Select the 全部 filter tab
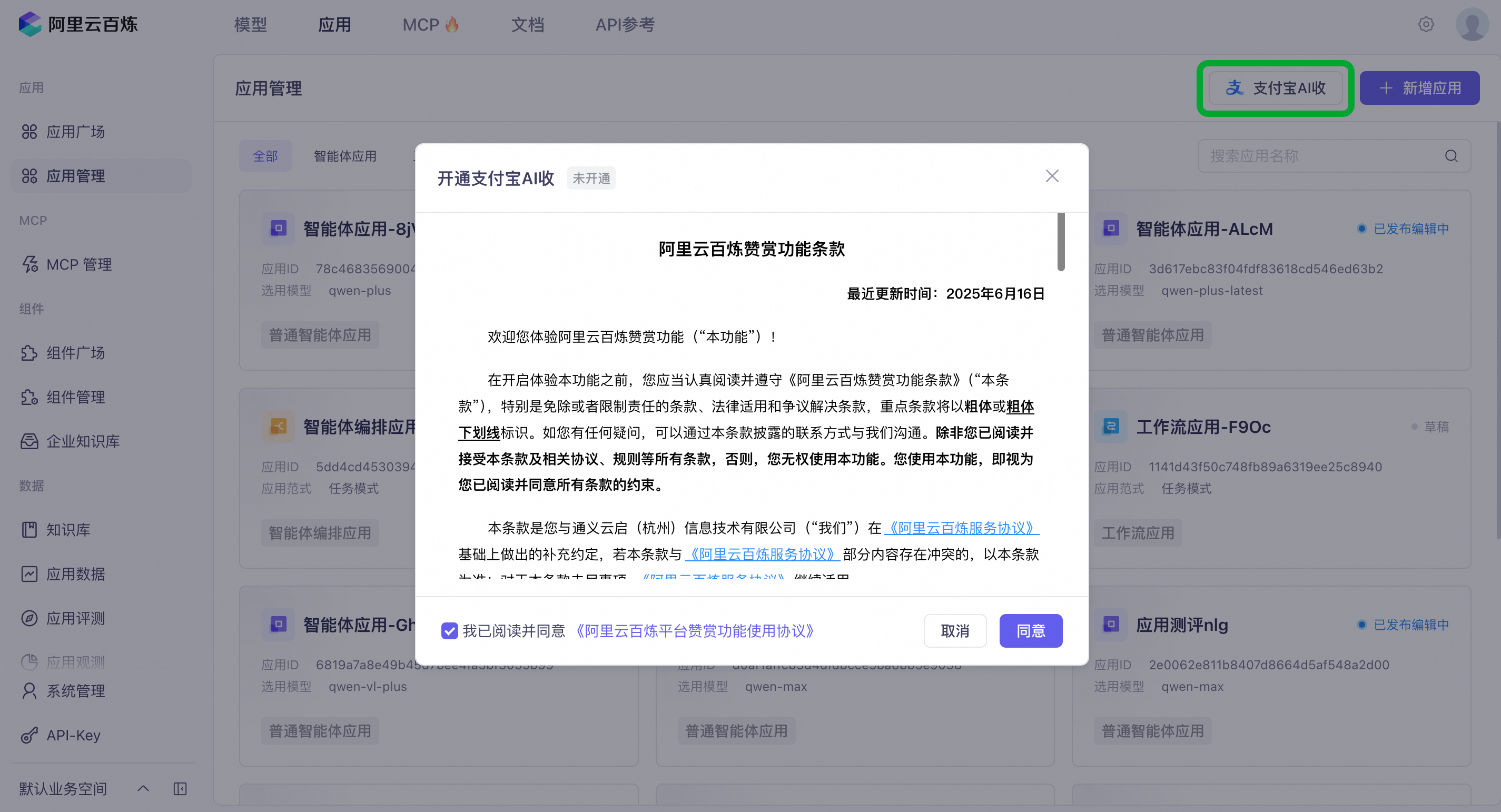Image resolution: width=1501 pixels, height=812 pixels. tap(265, 156)
